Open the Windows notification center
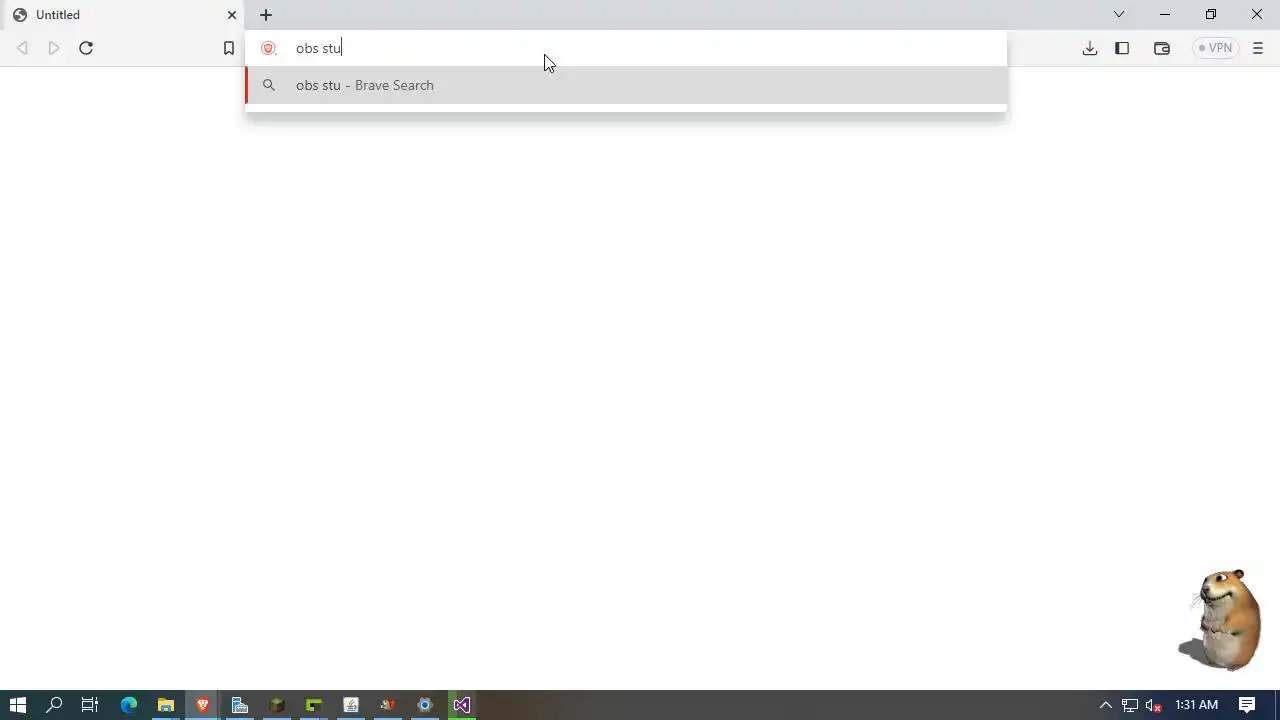The height and width of the screenshot is (720, 1280). [1247, 705]
